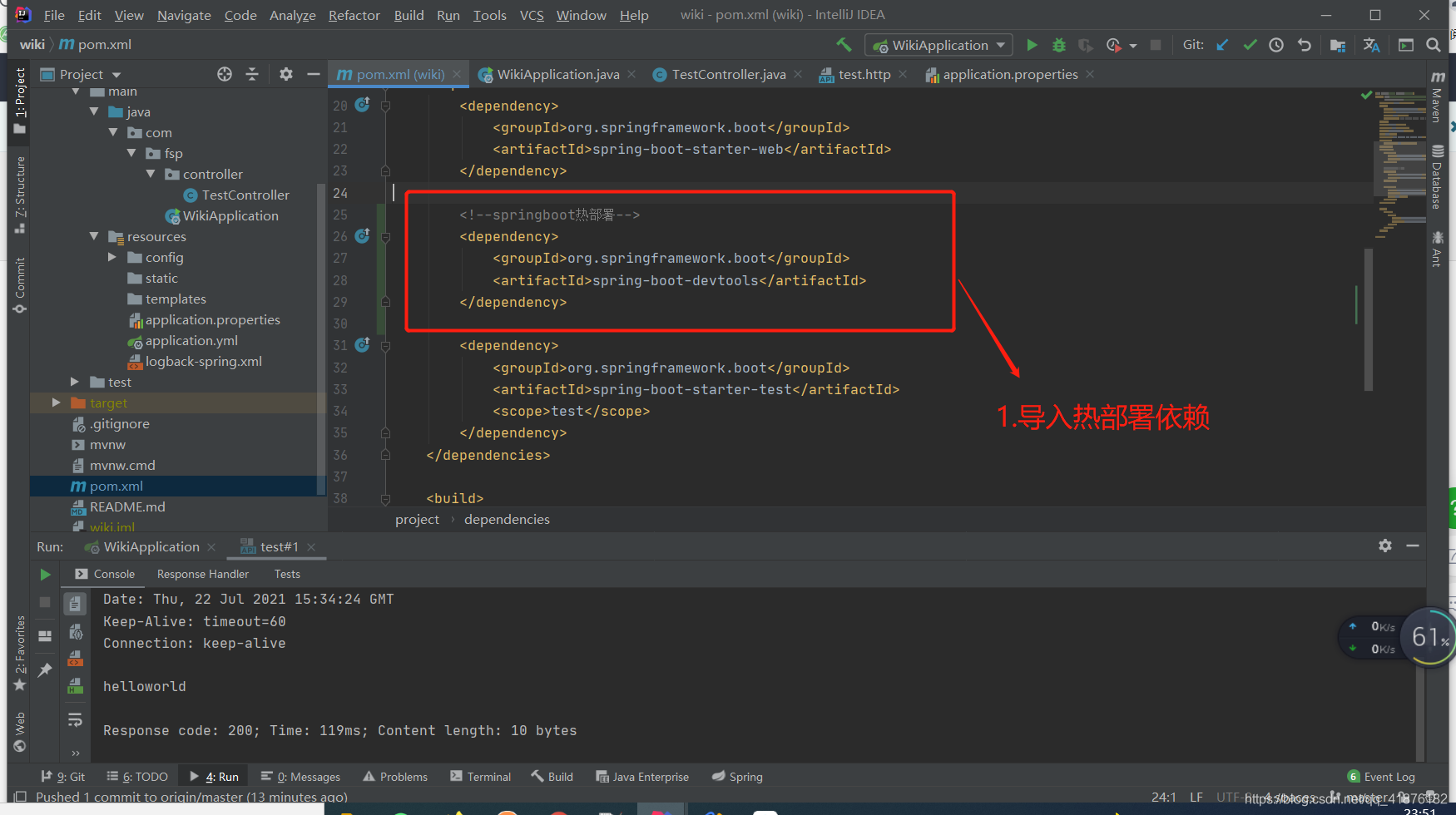Open the Database side panel

[x=1437, y=178]
